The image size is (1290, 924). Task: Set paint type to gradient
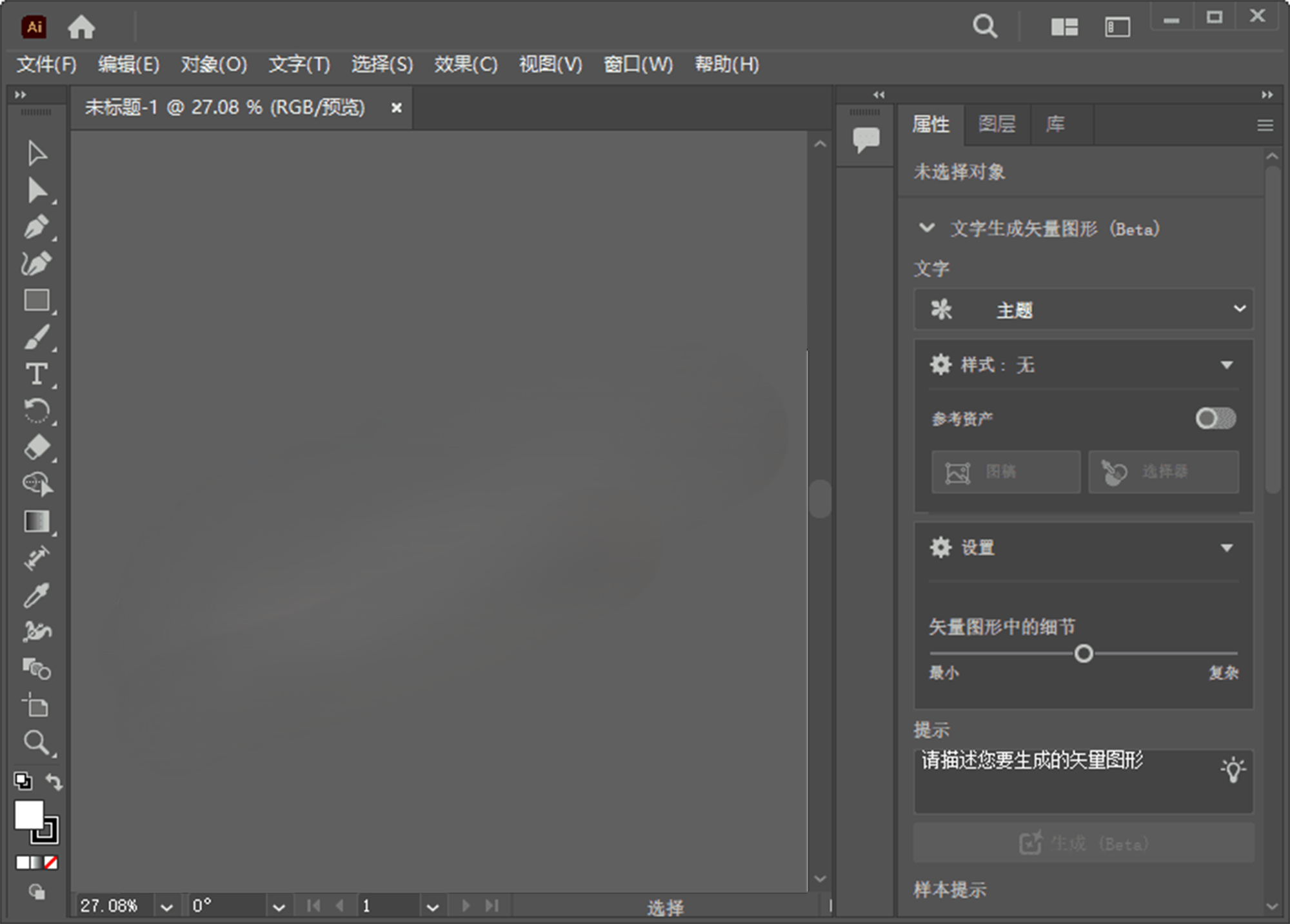(x=37, y=862)
